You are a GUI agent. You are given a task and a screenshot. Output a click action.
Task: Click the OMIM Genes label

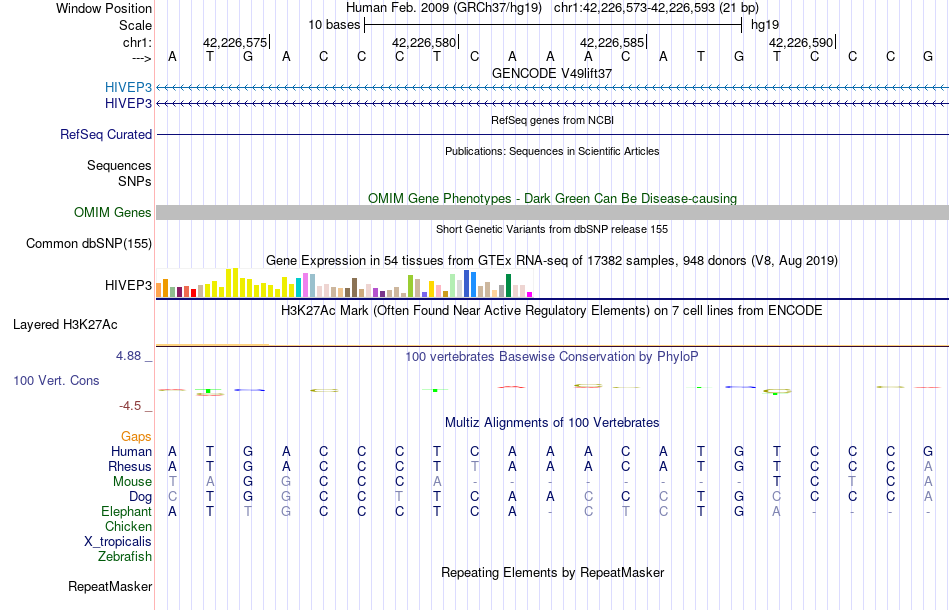113,213
